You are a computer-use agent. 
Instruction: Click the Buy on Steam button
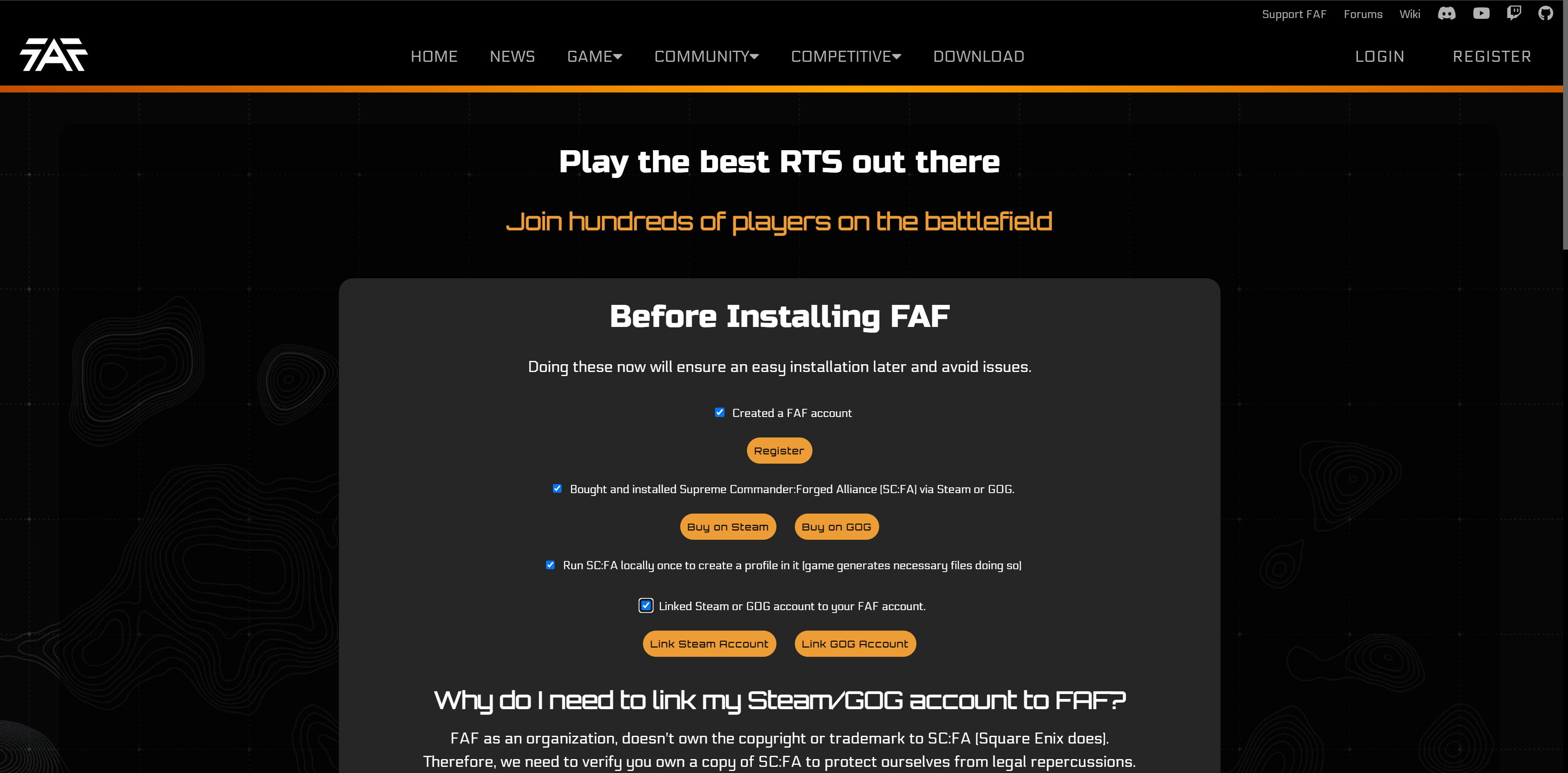tap(727, 526)
